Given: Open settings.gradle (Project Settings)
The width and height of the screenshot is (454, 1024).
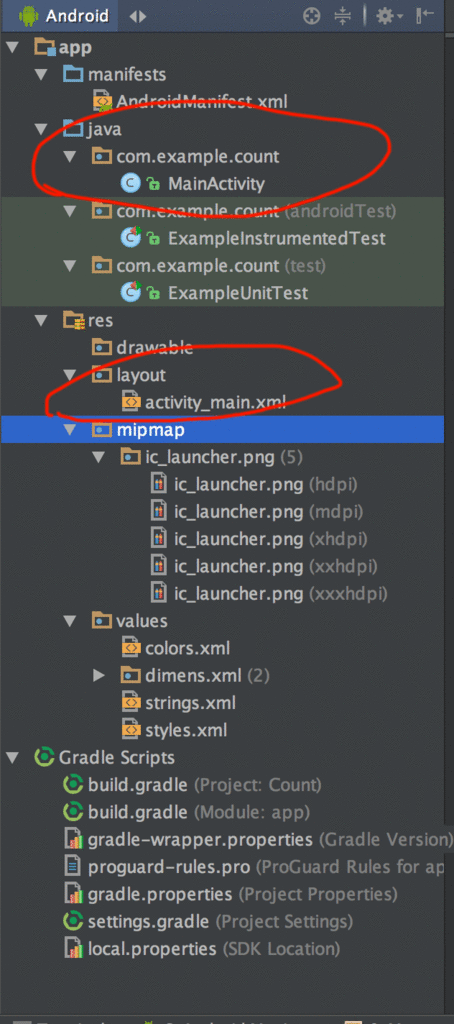Looking at the screenshot, I should [220, 922].
